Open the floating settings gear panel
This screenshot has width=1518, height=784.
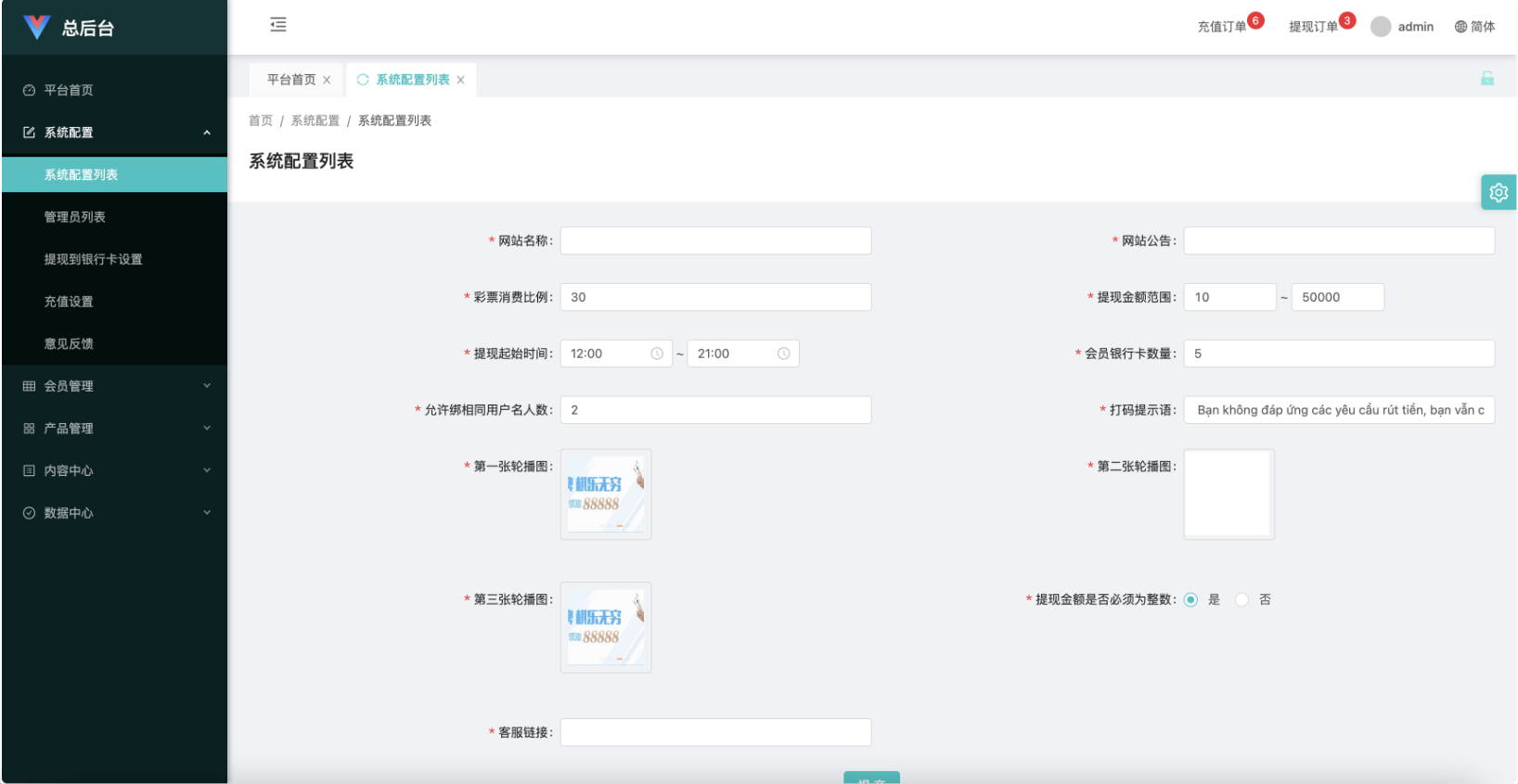point(1498,192)
